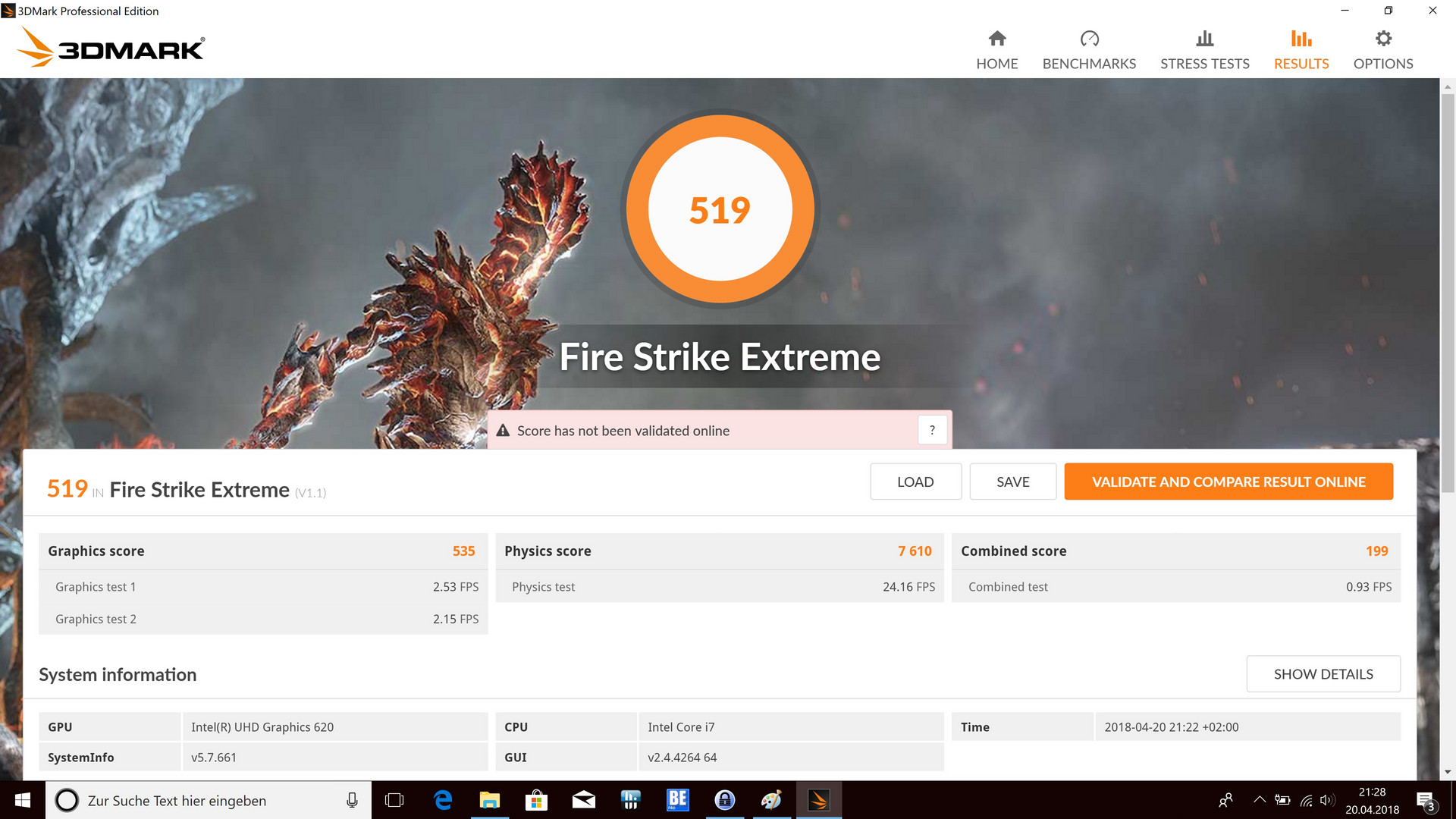
Task: Click the Intel Core i7 CPU value
Action: point(681,727)
